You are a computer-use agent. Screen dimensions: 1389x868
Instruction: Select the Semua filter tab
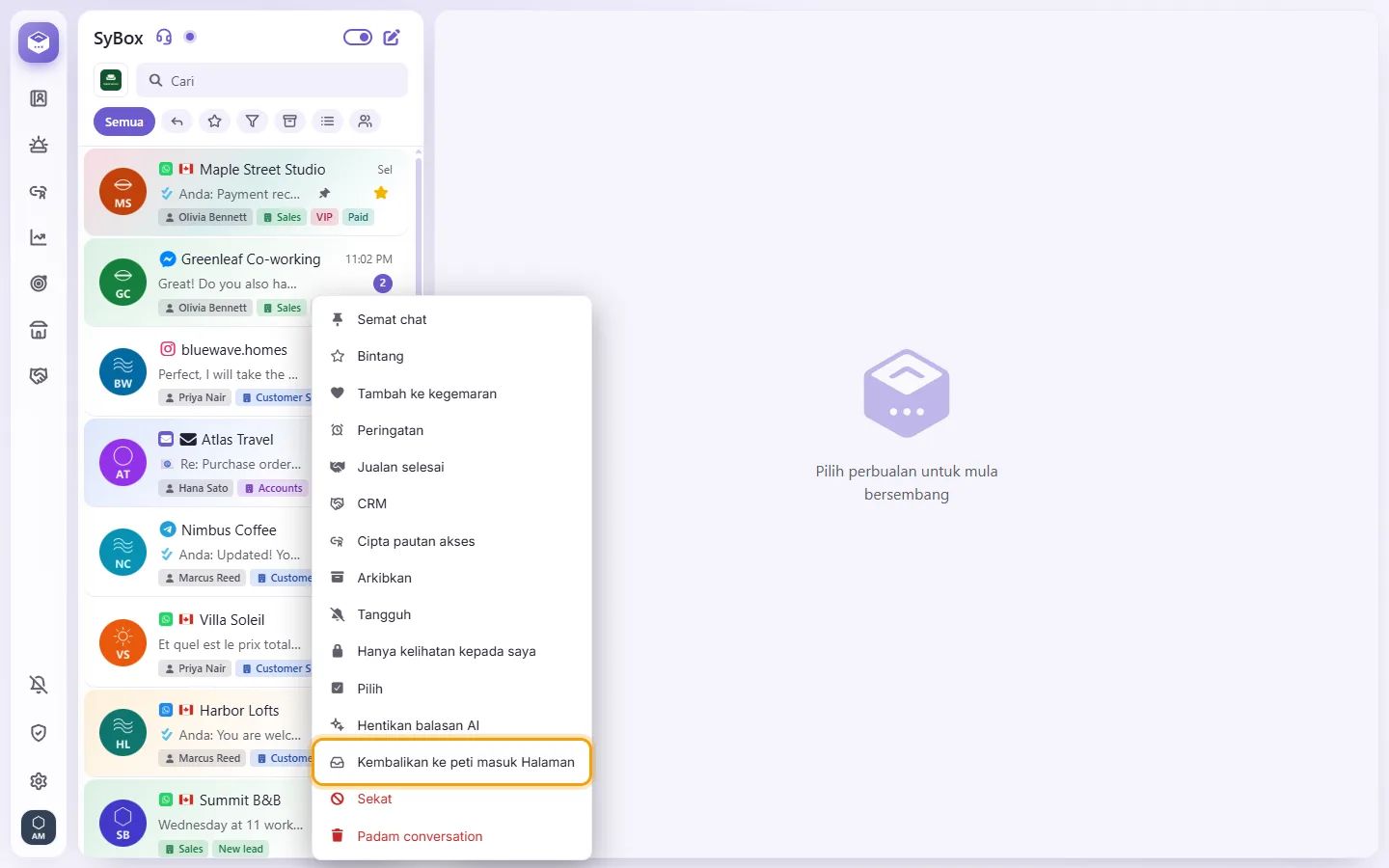124,122
